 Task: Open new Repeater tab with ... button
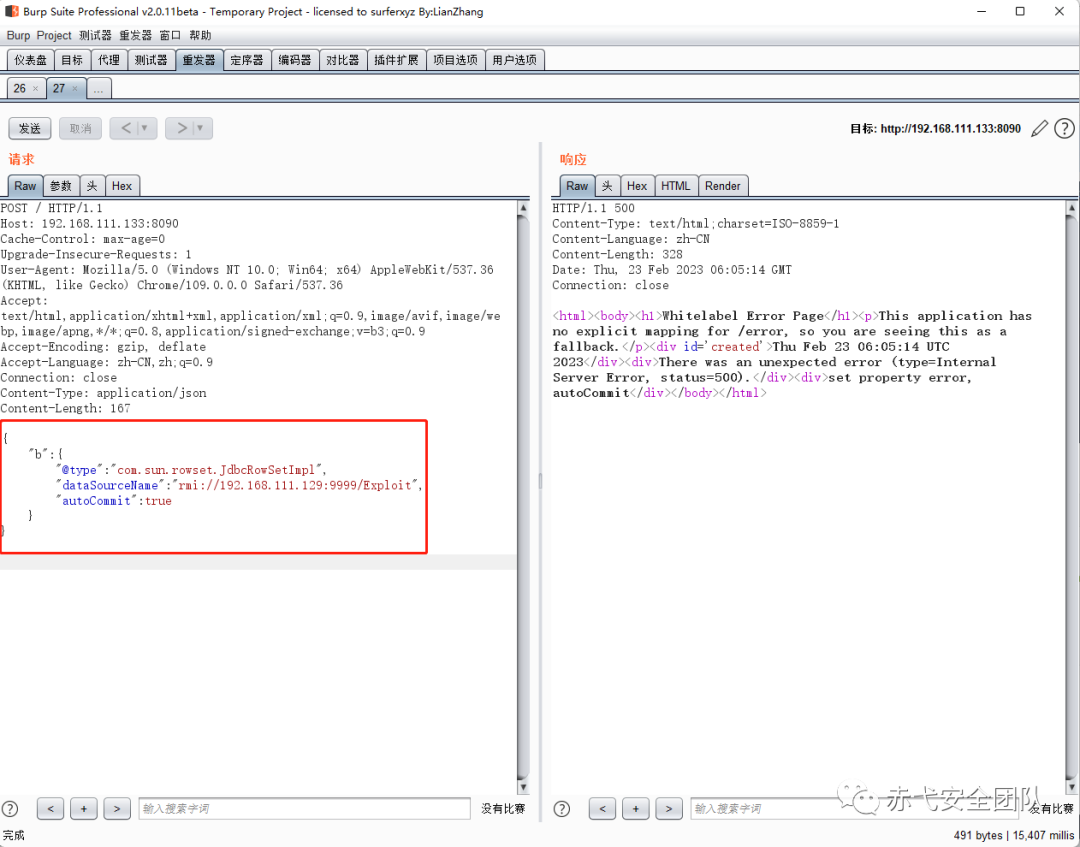(98, 88)
